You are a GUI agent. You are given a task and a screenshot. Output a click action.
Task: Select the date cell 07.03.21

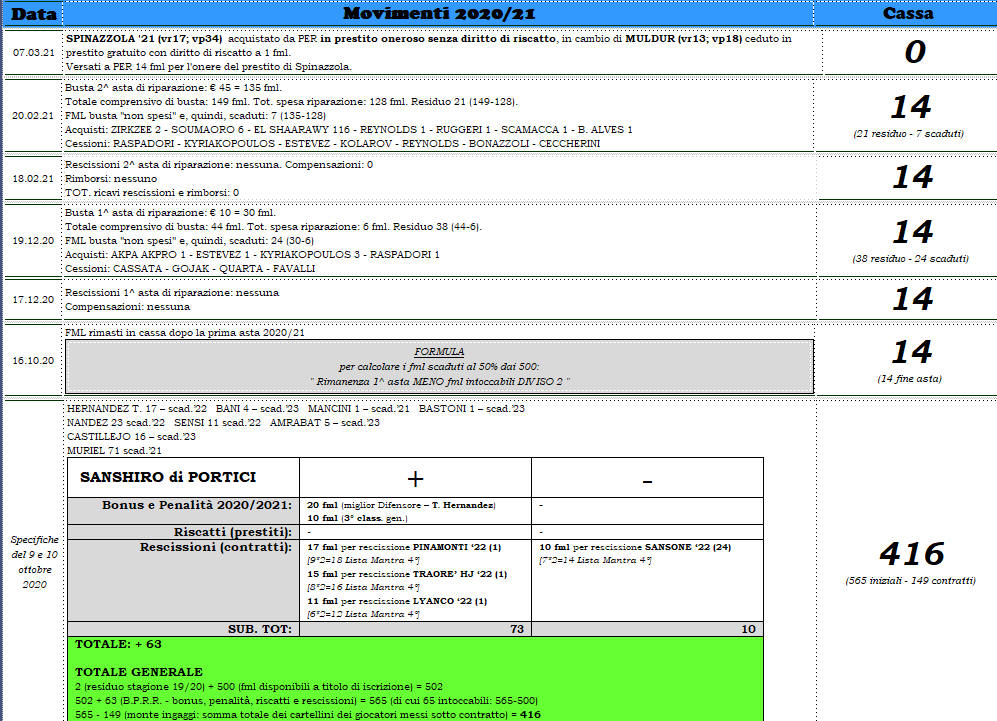[34, 52]
